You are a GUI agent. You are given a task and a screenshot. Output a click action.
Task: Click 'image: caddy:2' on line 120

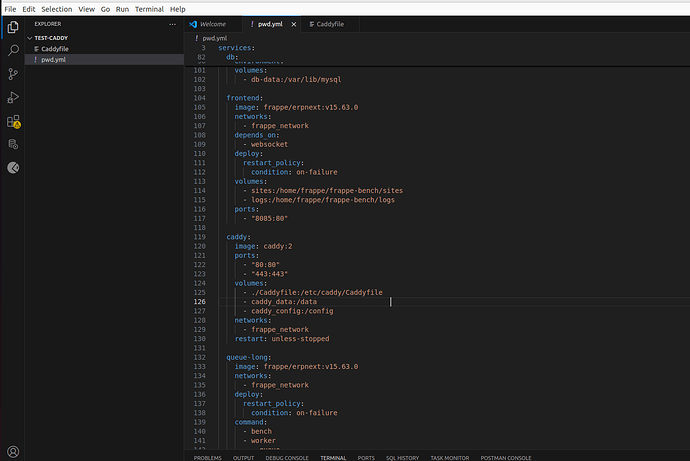(x=263, y=246)
